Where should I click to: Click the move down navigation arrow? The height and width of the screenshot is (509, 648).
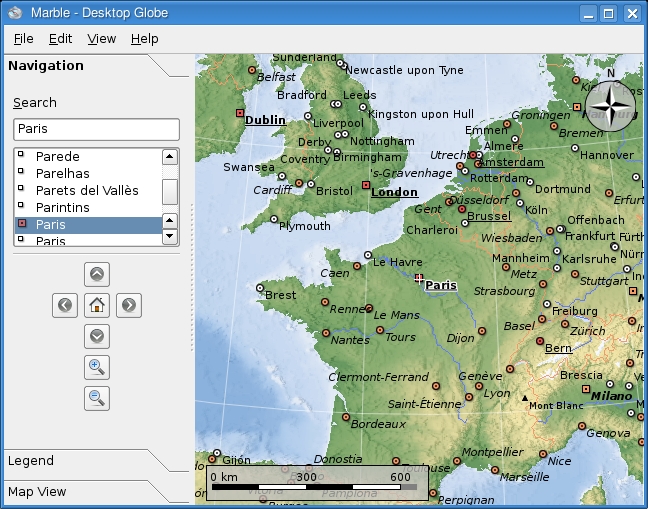pyautogui.click(x=97, y=336)
